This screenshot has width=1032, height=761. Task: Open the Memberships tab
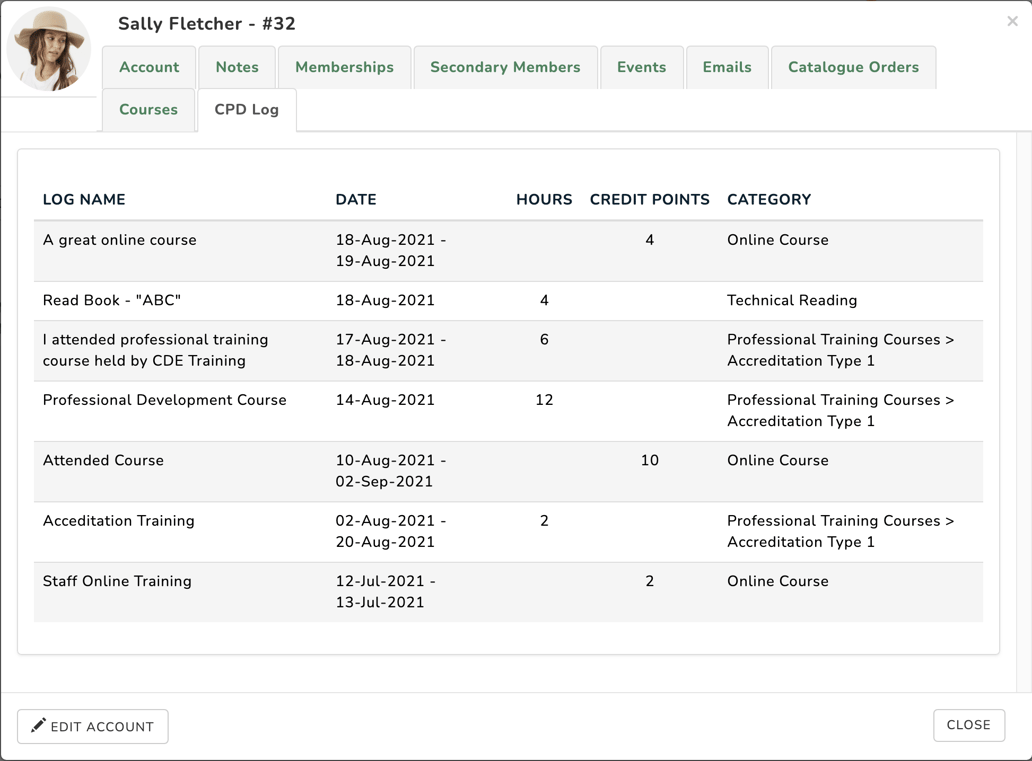point(344,67)
